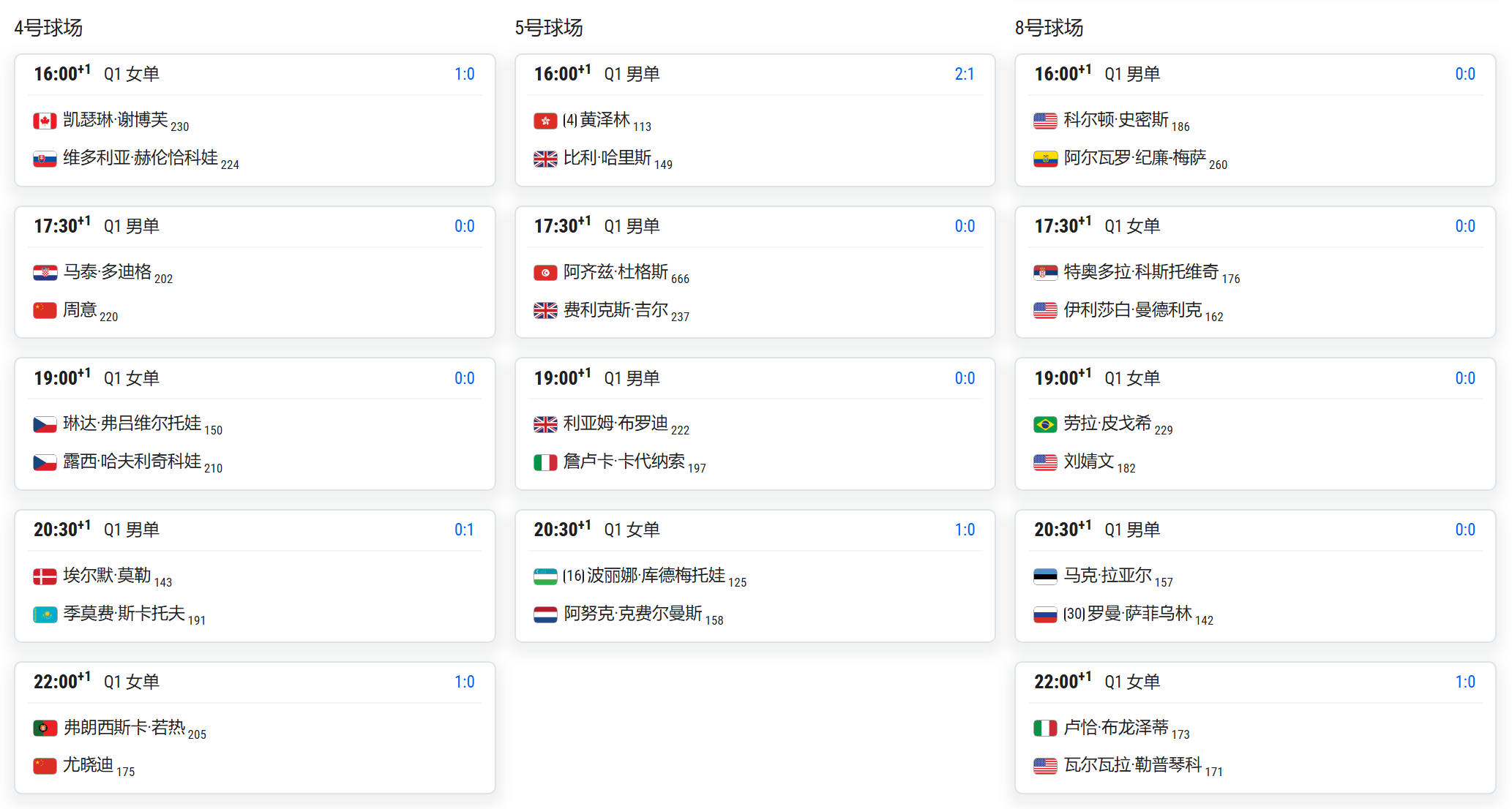Screen dimensions: 1512x809
Task: Click Czech flag beside 露西·哈夫利奇科娃
Action: click(x=45, y=462)
